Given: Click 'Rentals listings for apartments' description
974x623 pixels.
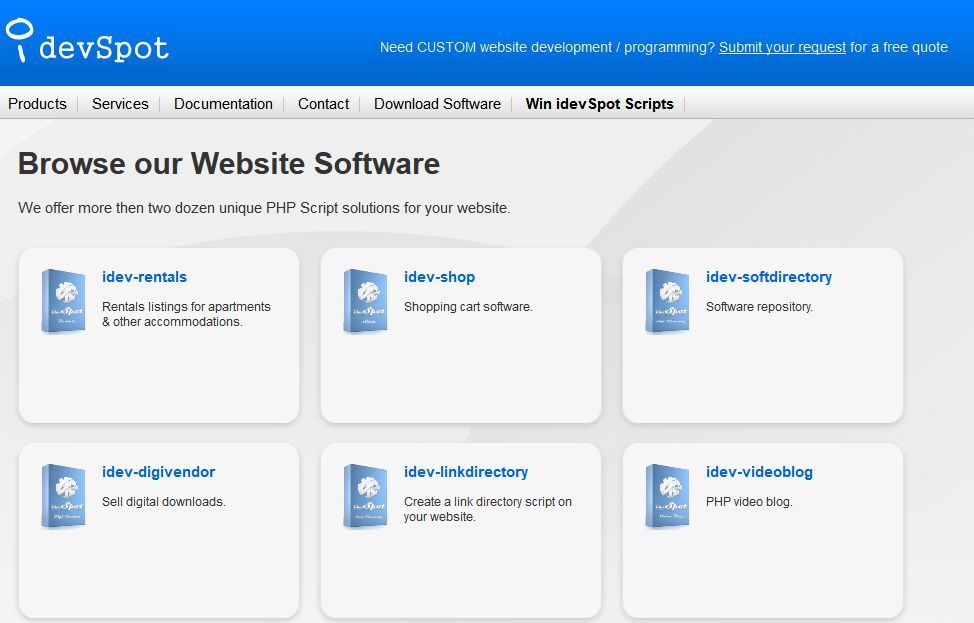Looking at the screenshot, I should (x=186, y=314).
